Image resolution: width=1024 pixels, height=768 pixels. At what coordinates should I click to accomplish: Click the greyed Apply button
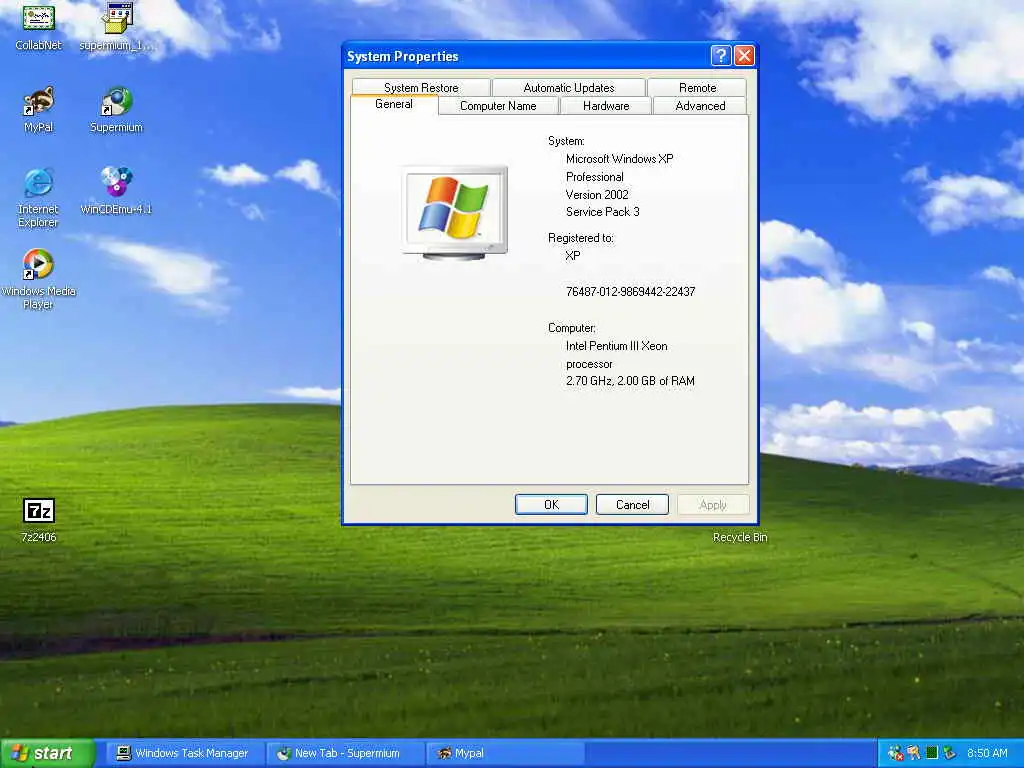pos(712,504)
